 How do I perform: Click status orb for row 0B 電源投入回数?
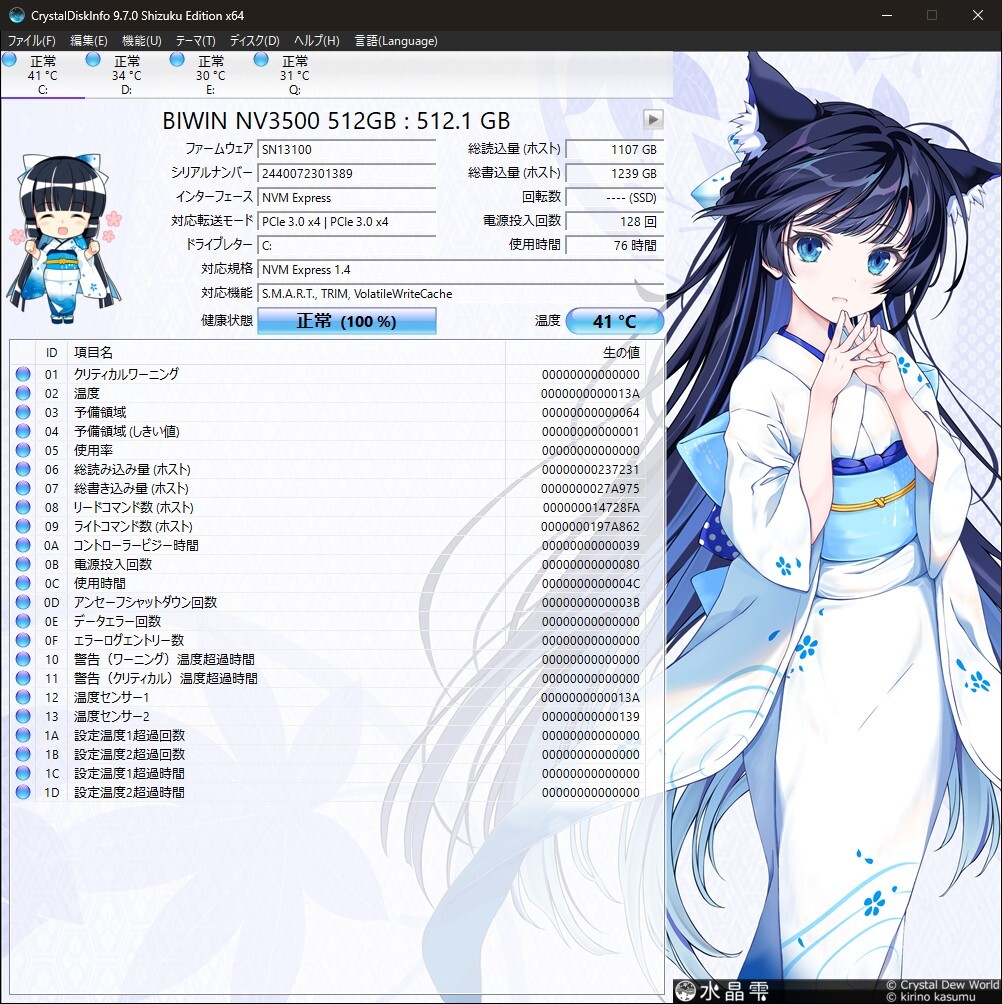pos(23,564)
